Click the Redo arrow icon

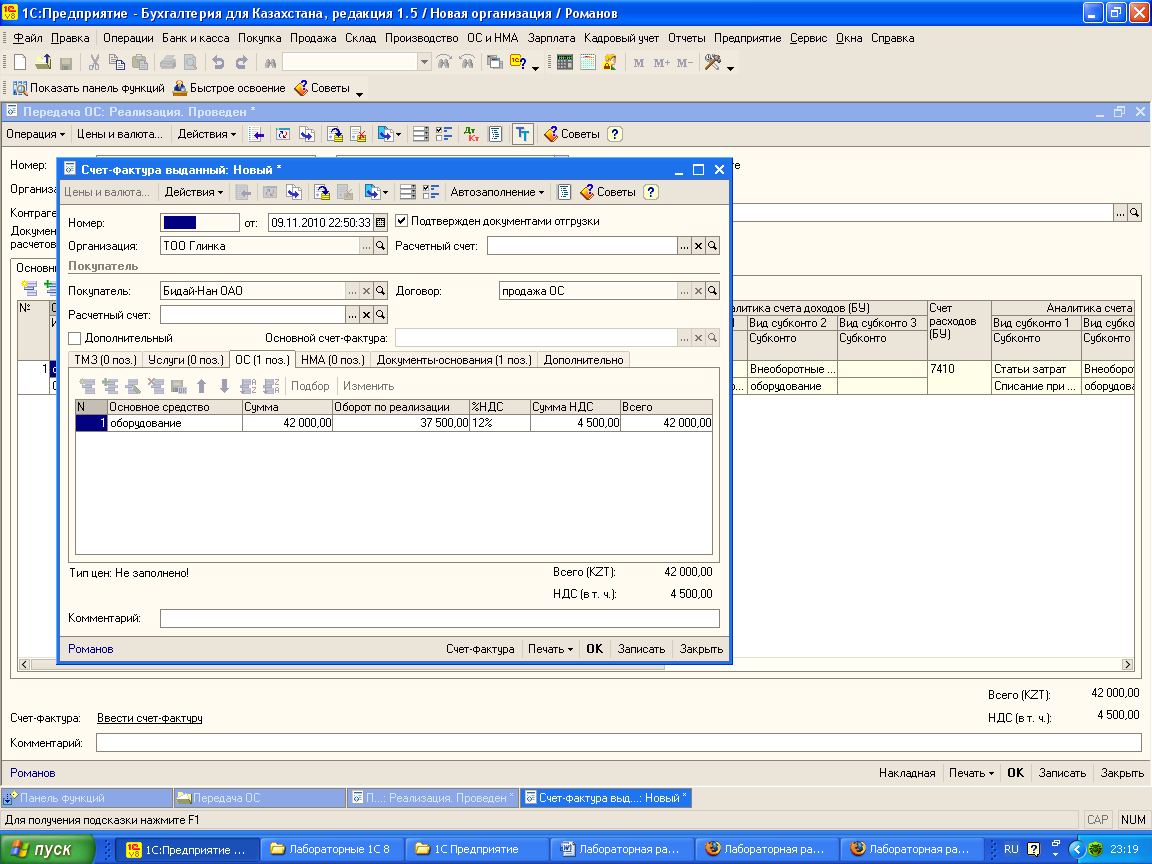(x=242, y=62)
